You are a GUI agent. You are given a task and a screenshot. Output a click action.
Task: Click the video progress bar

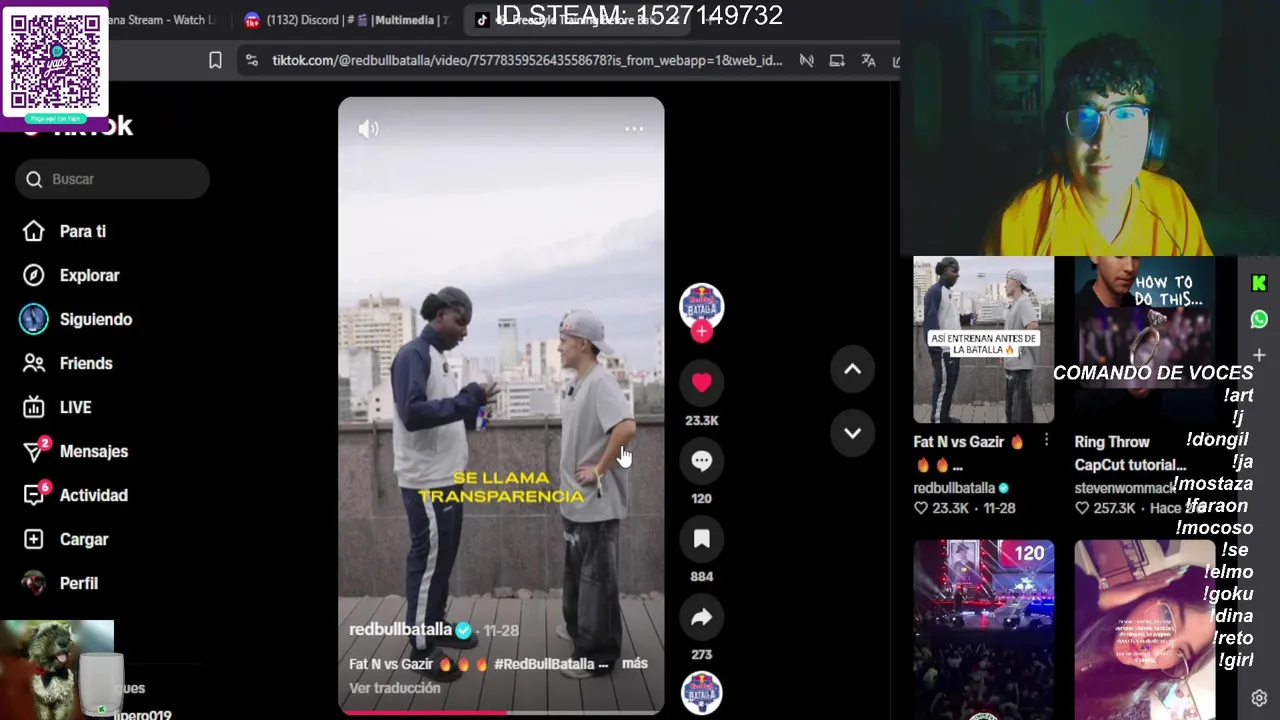click(x=501, y=713)
